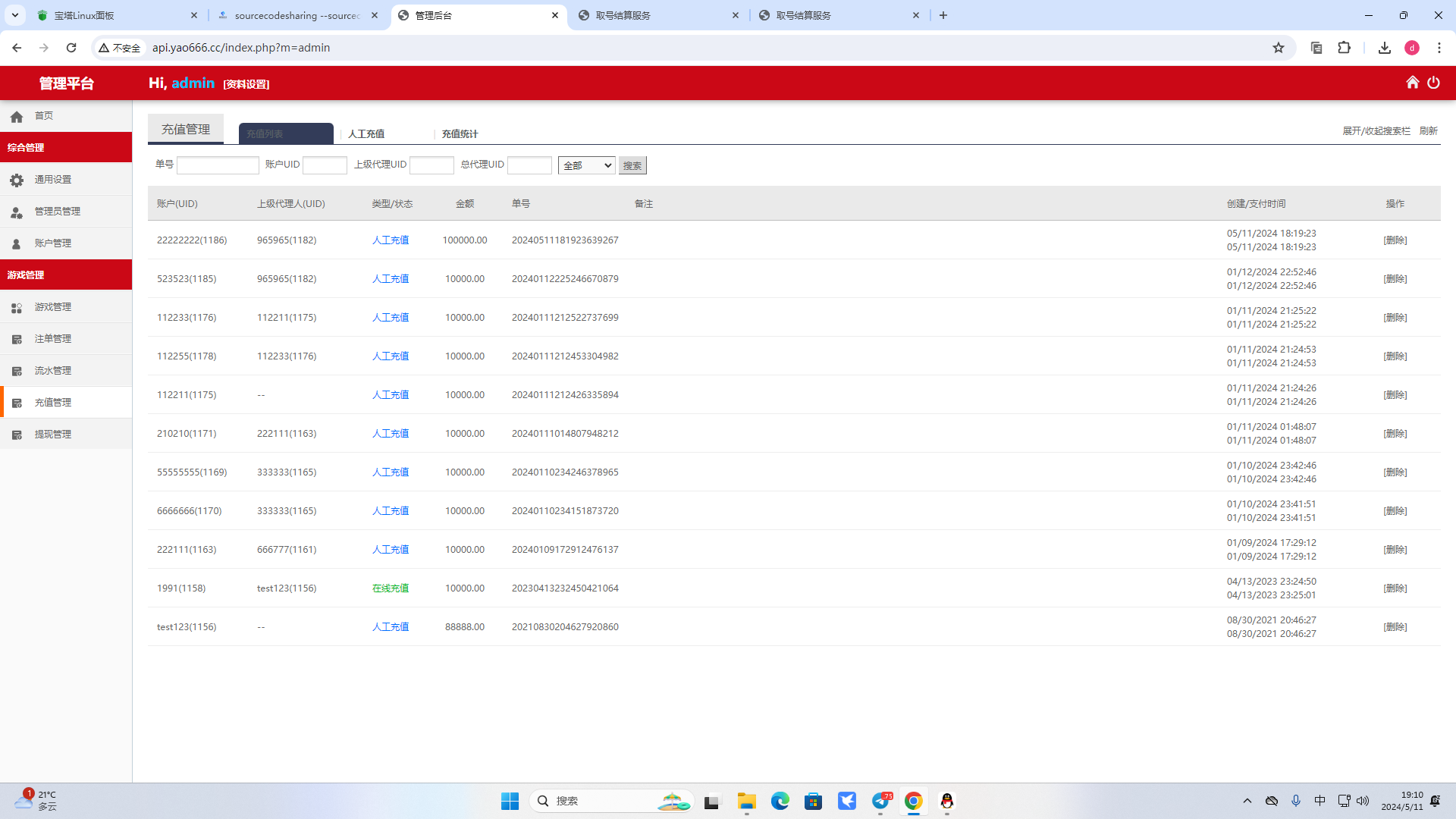Open 通用设置 gear icon in sidebar
Viewport: 1456px width, 819px height.
17,180
